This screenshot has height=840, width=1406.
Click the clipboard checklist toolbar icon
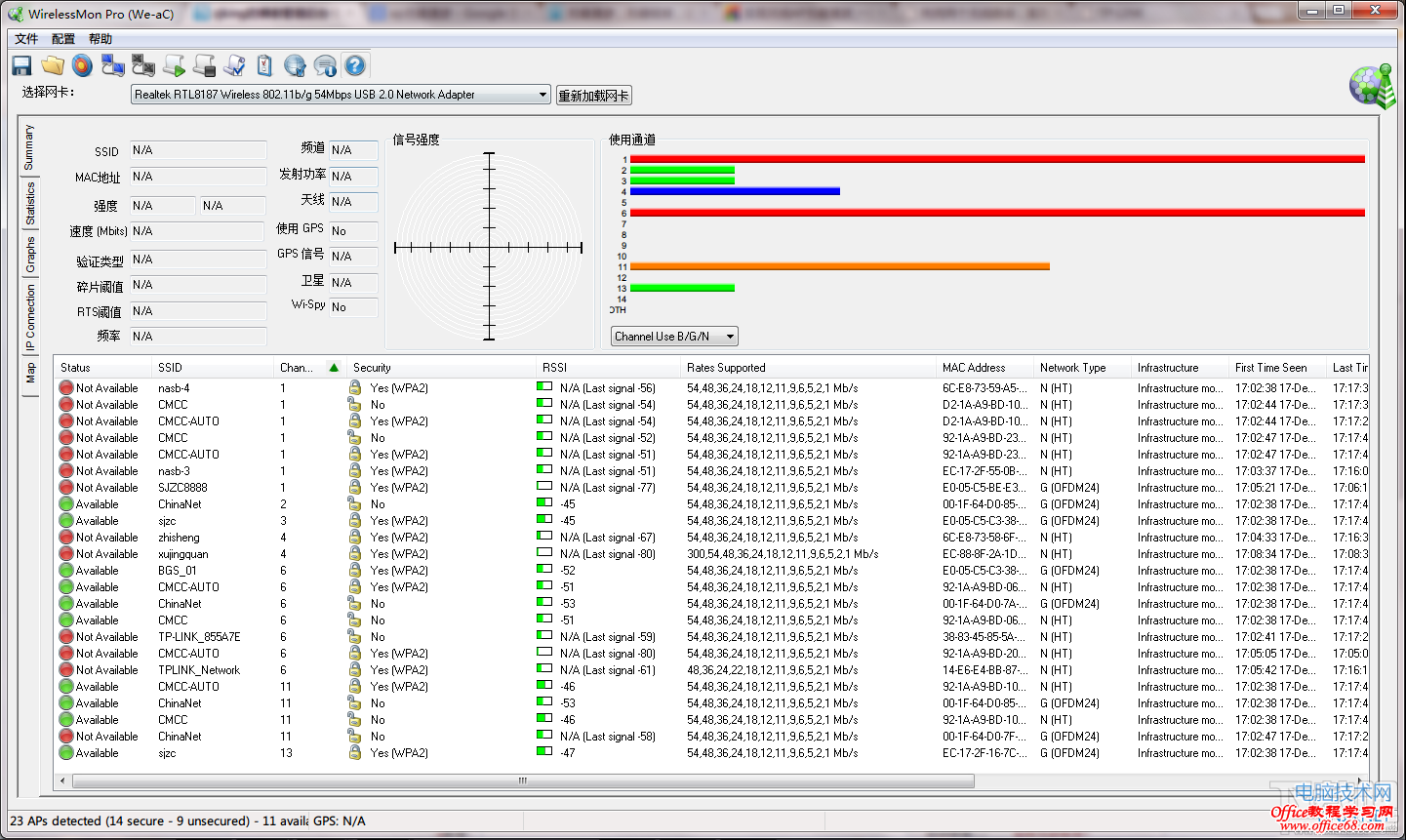[x=264, y=65]
